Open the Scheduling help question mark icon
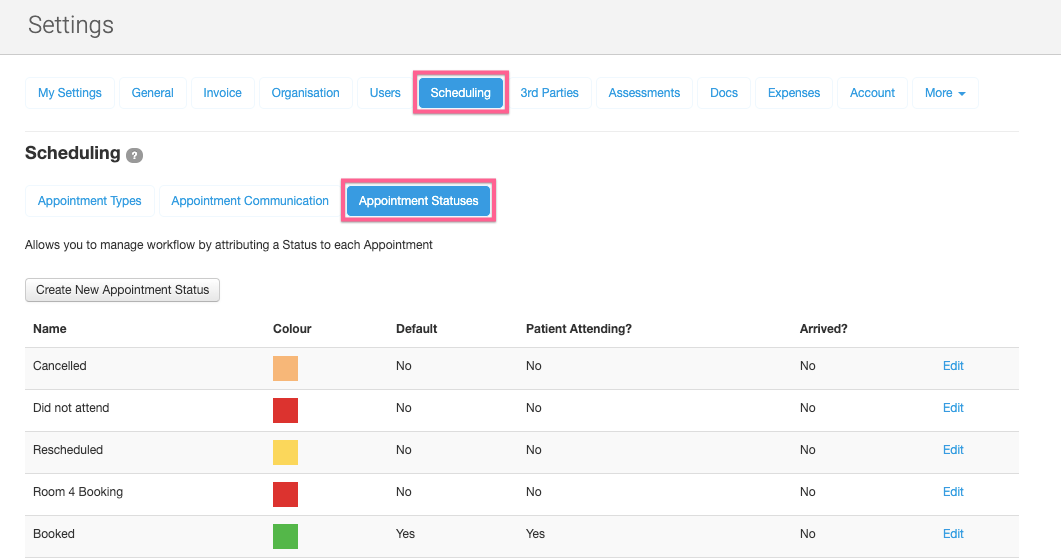This screenshot has width=1061, height=559. coord(135,155)
